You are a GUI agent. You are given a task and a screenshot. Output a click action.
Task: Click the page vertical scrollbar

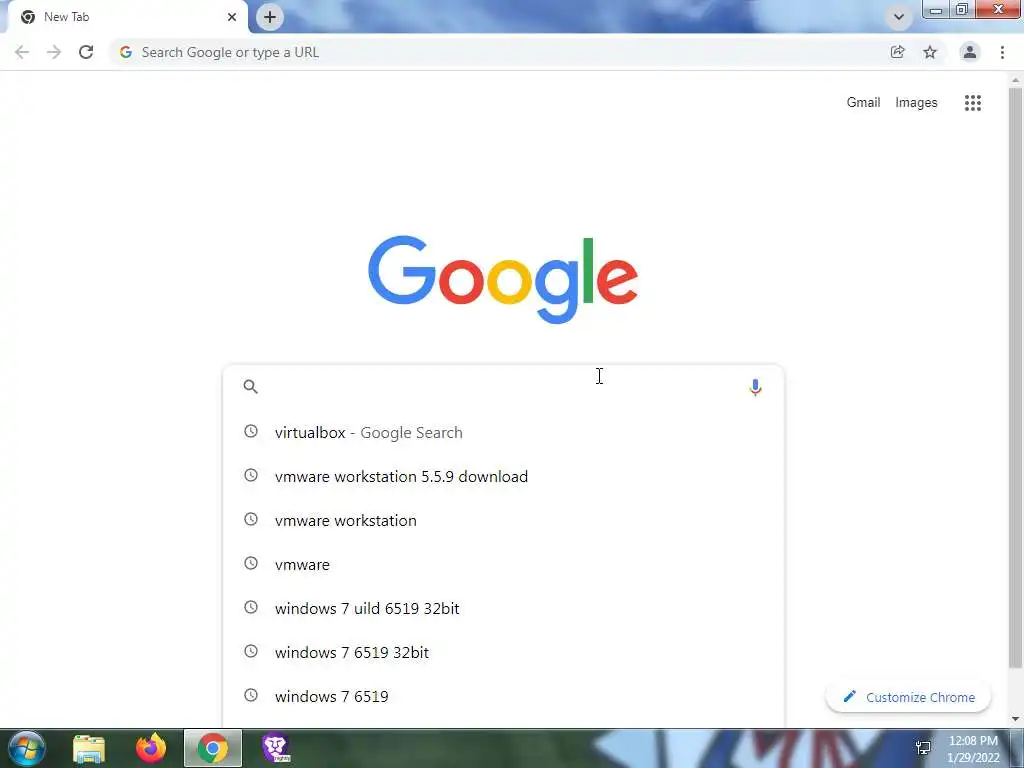(x=1016, y=379)
